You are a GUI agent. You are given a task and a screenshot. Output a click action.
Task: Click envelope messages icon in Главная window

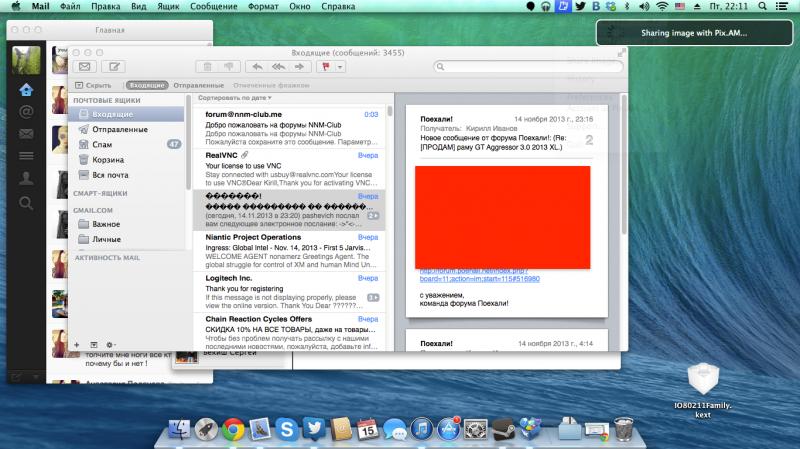click(x=26, y=134)
